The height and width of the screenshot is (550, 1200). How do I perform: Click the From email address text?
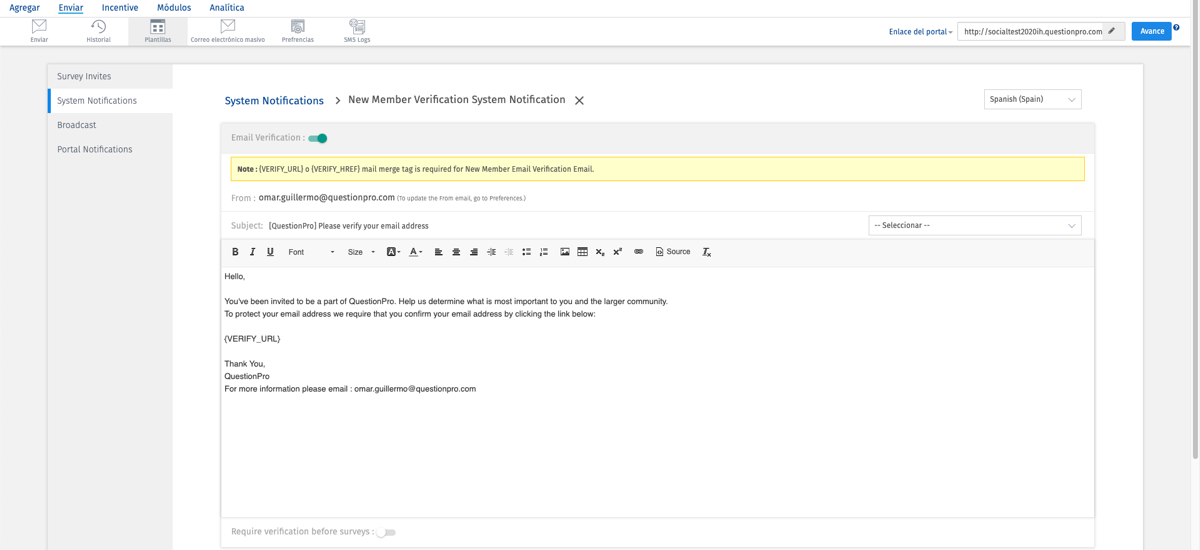[326, 198]
